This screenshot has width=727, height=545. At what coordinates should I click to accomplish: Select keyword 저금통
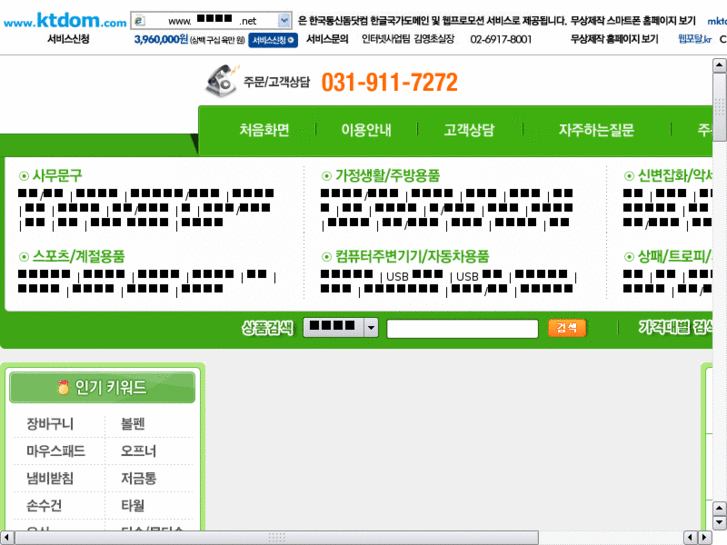pyautogui.click(x=138, y=478)
